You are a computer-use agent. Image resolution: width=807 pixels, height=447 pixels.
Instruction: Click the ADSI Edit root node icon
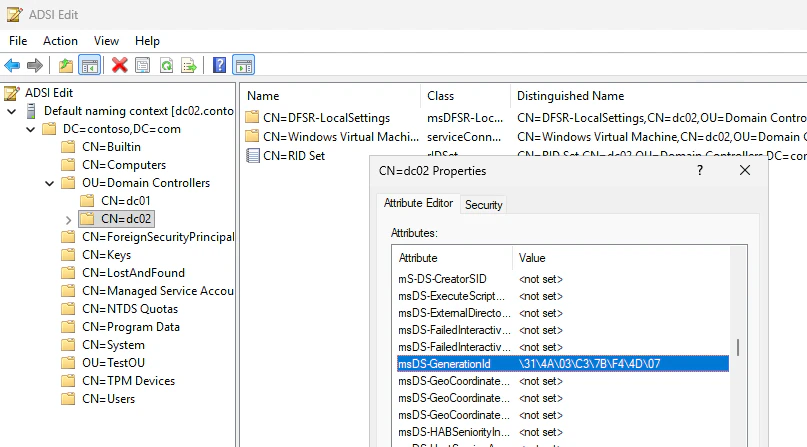(x=12, y=93)
